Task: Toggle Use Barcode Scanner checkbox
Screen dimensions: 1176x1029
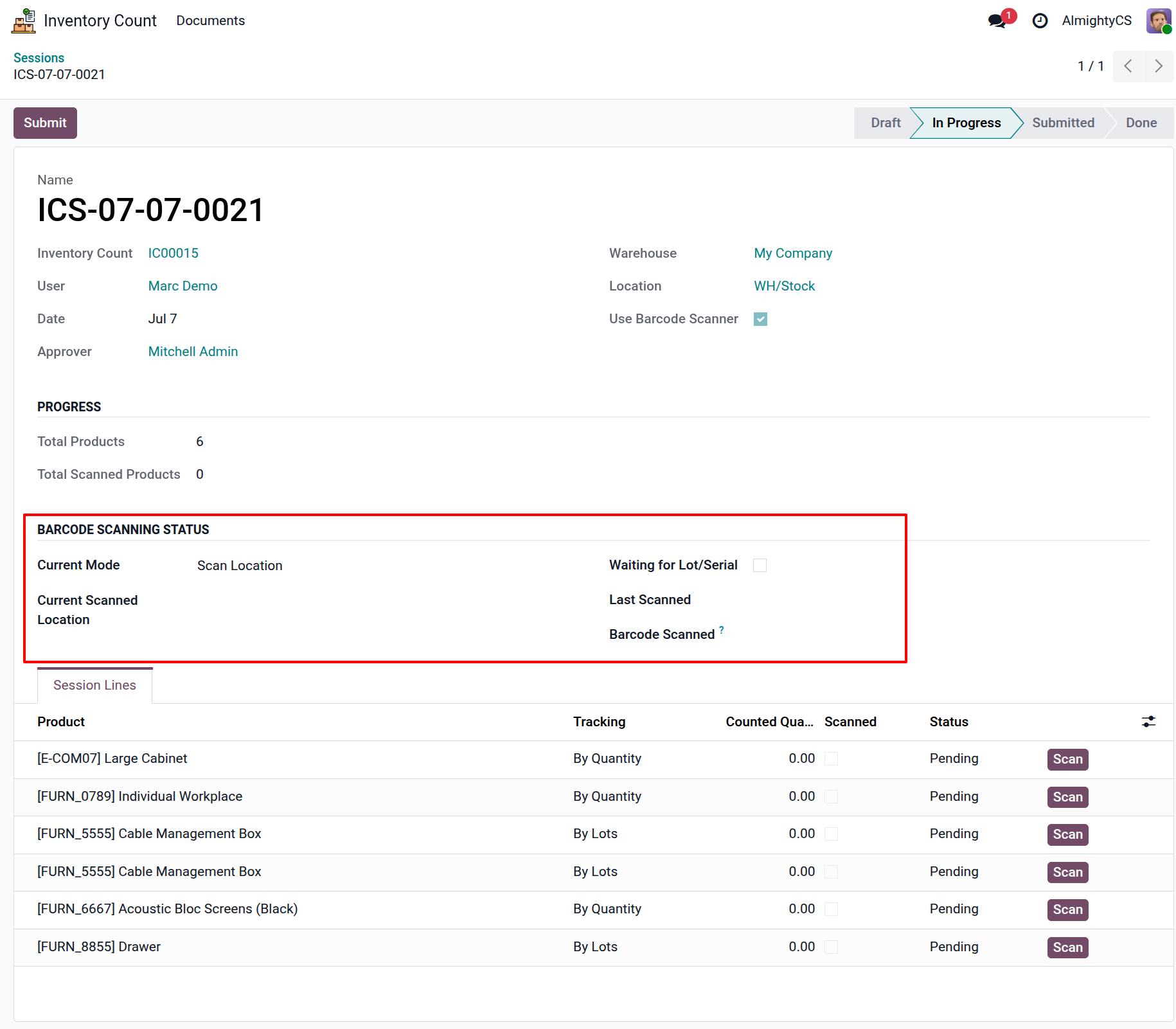Action: click(760, 319)
